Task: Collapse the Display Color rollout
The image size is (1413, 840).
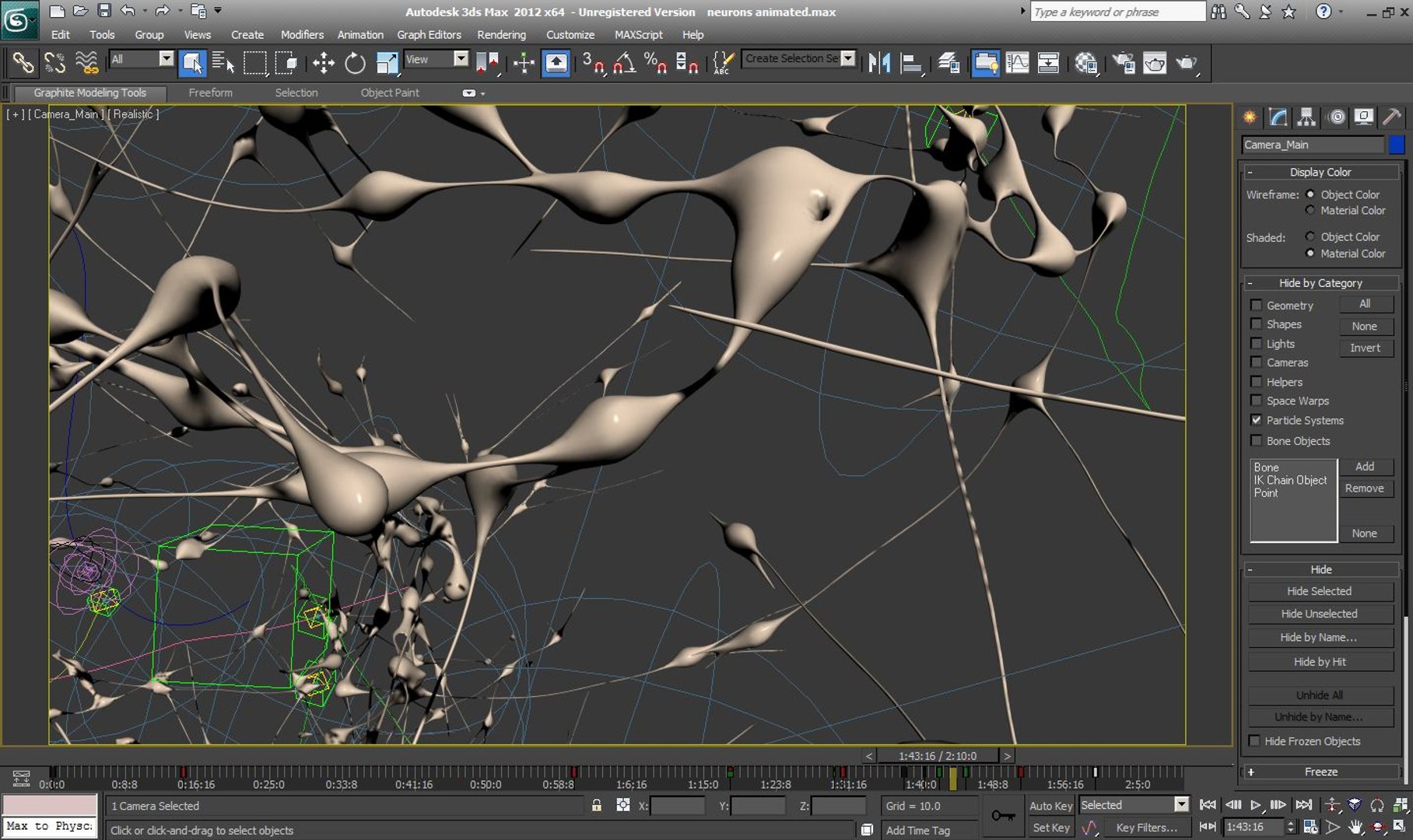Action: [1320, 172]
